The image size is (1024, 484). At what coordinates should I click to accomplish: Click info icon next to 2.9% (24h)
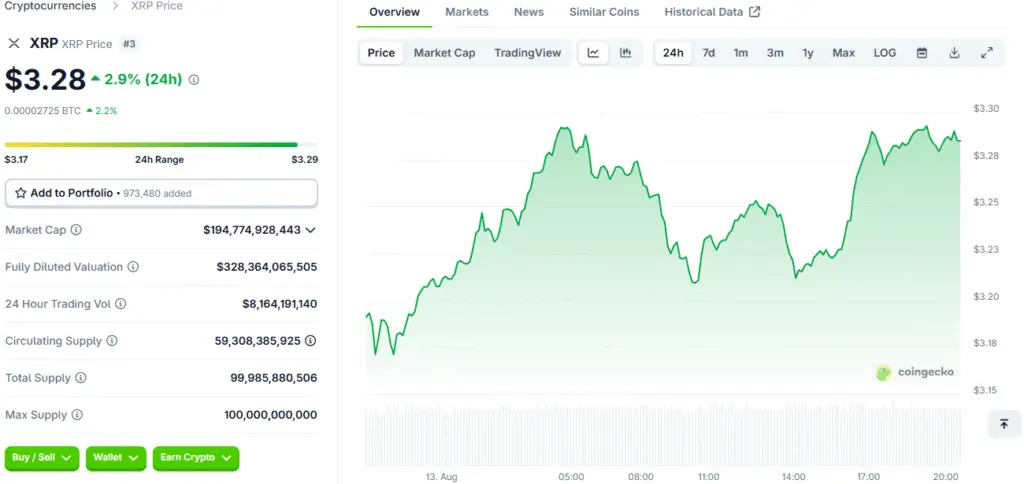click(194, 80)
